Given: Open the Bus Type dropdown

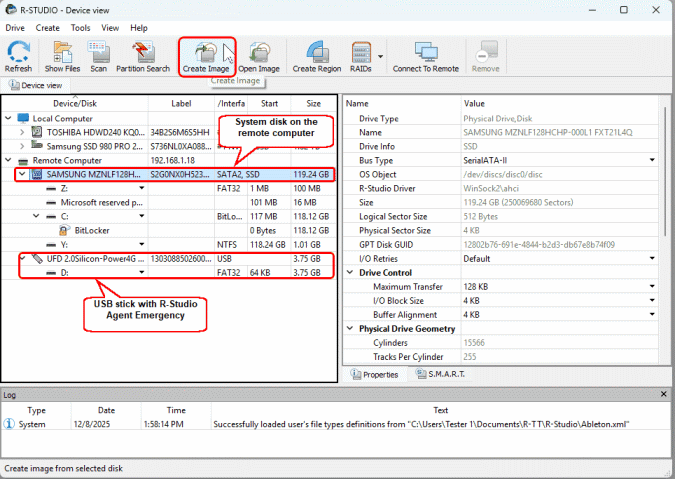Looking at the screenshot, I should 652,160.
